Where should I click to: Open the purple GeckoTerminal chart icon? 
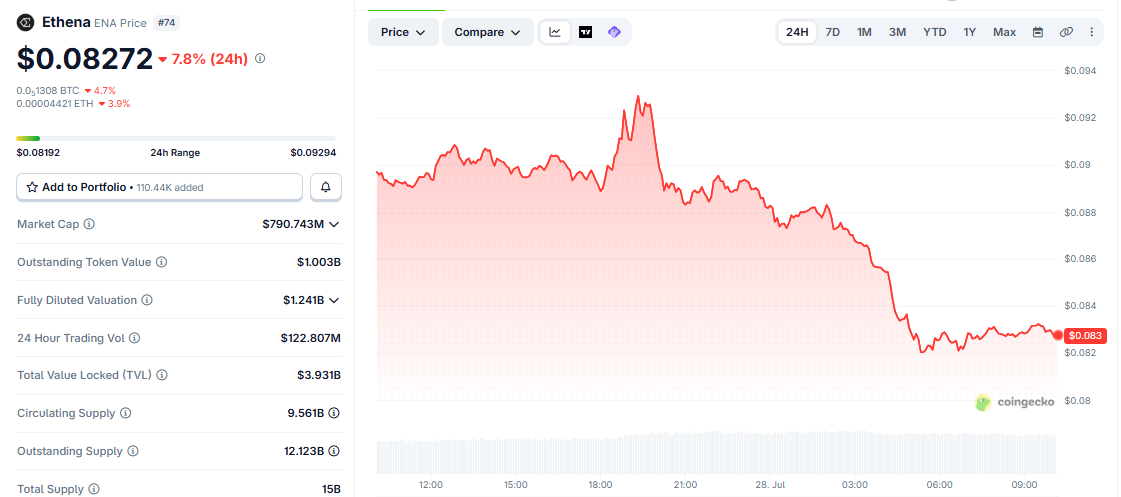point(614,32)
